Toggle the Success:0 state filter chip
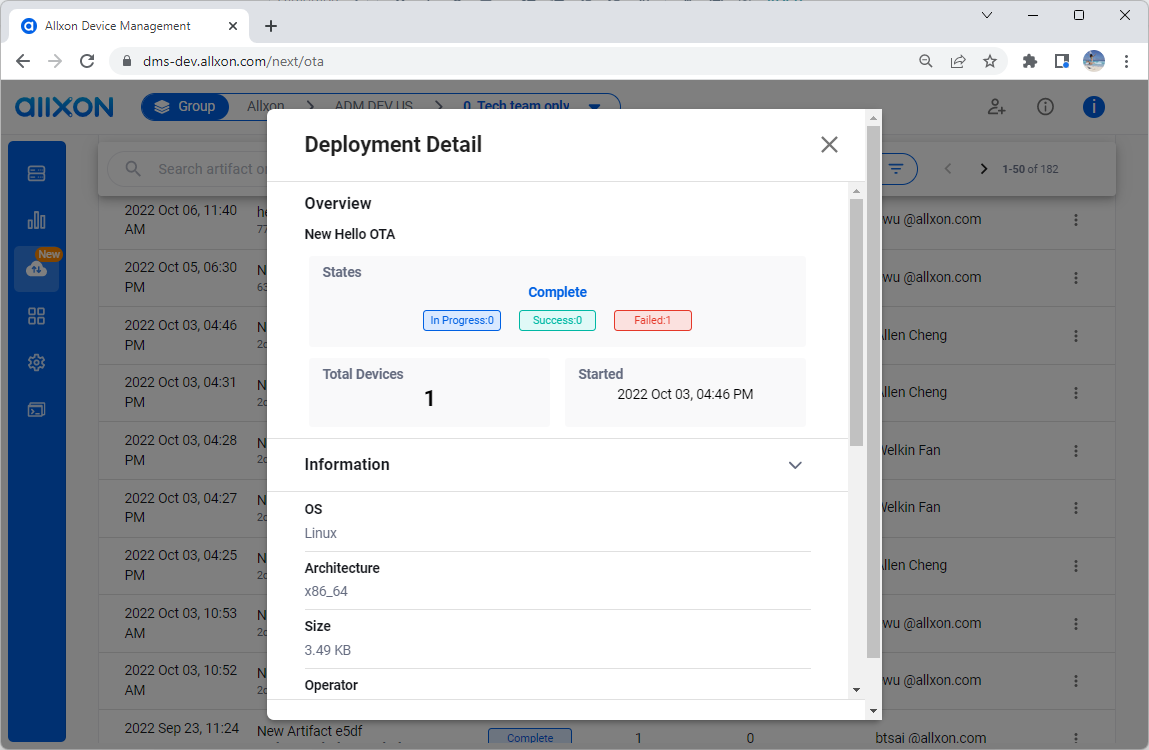This screenshot has height=750, width=1149. click(557, 320)
